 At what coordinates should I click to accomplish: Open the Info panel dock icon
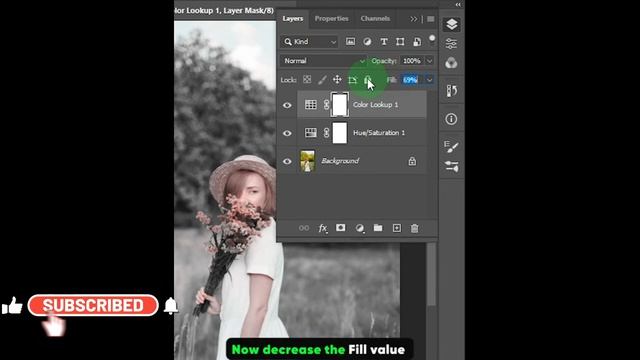click(x=451, y=119)
